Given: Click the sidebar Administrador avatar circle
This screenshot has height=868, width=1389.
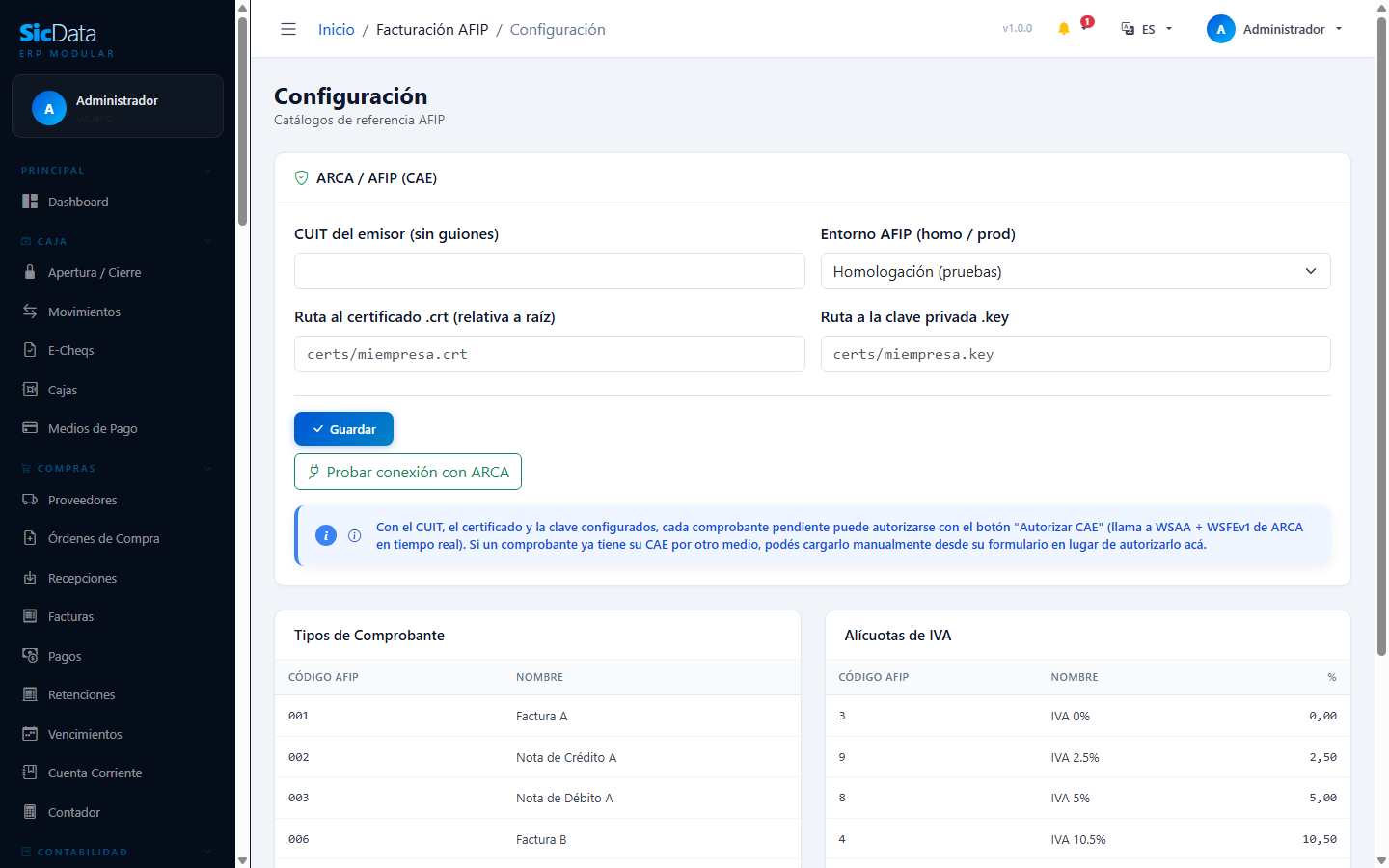Looking at the screenshot, I should 49,108.
